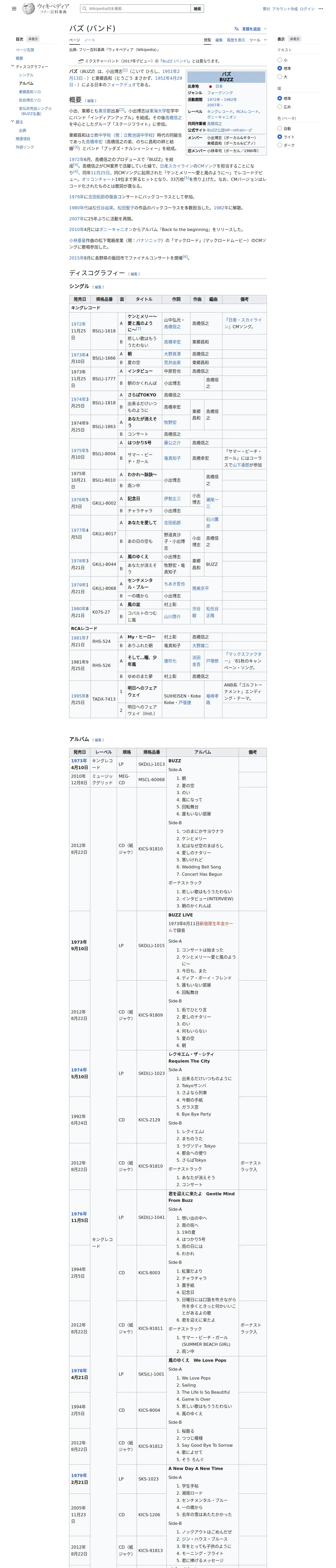Focus the Wikipedia内を検索 search field
The width and height of the screenshot is (336, 1568).
click(x=135, y=9)
